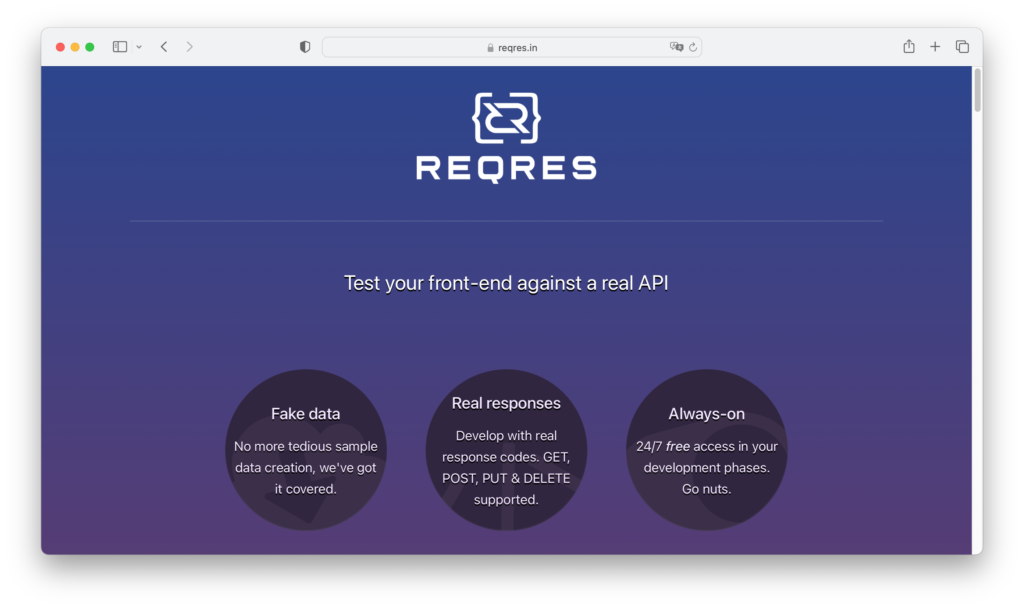Toggle the Safari sidebar icon

(120, 47)
